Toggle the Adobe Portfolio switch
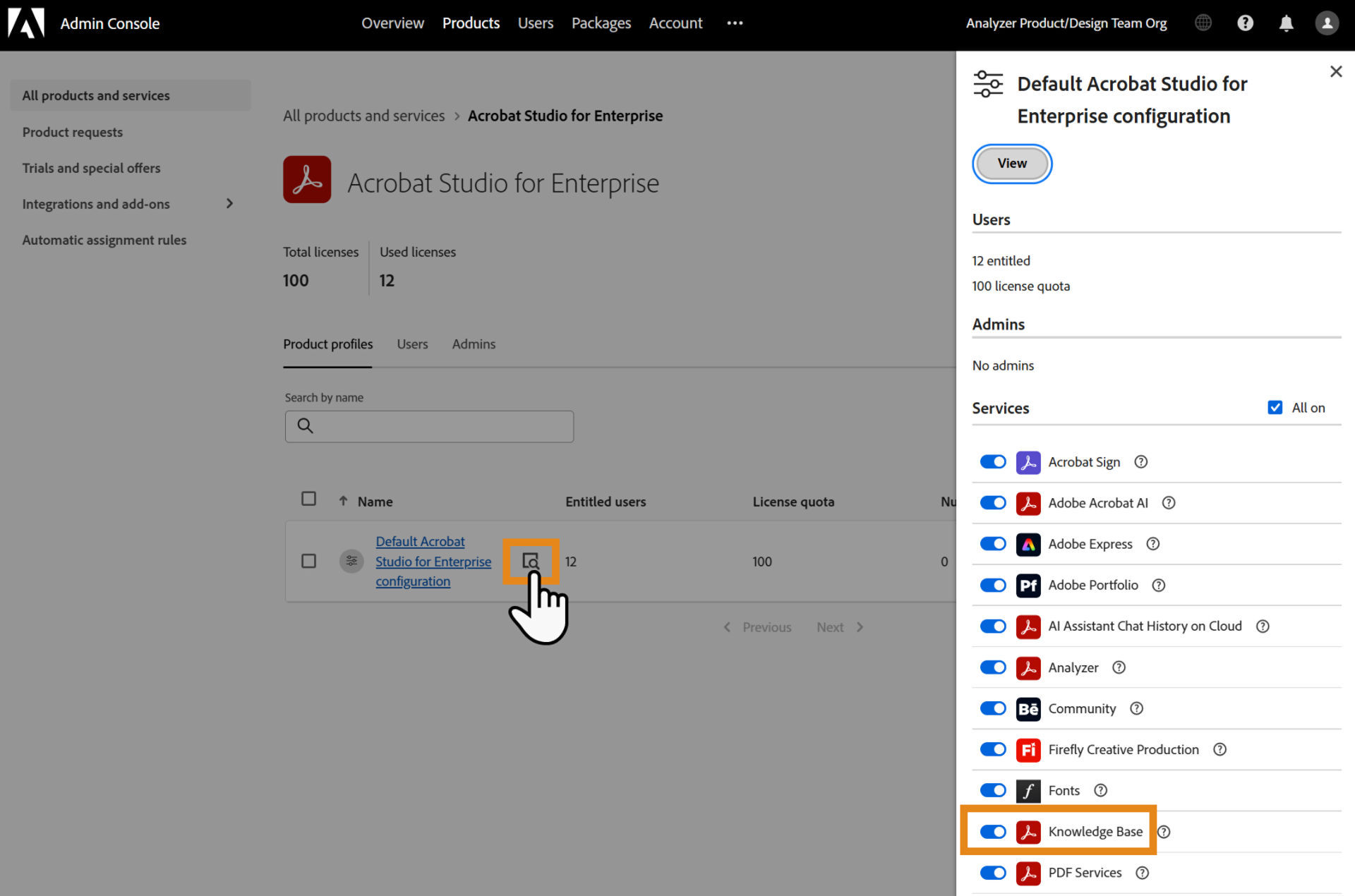The image size is (1355, 896). pyautogui.click(x=993, y=585)
